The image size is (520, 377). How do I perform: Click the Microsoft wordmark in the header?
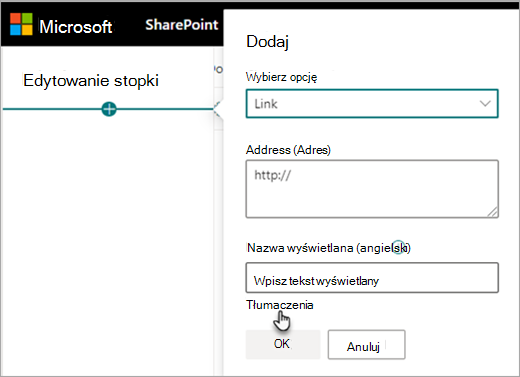click(x=76, y=27)
